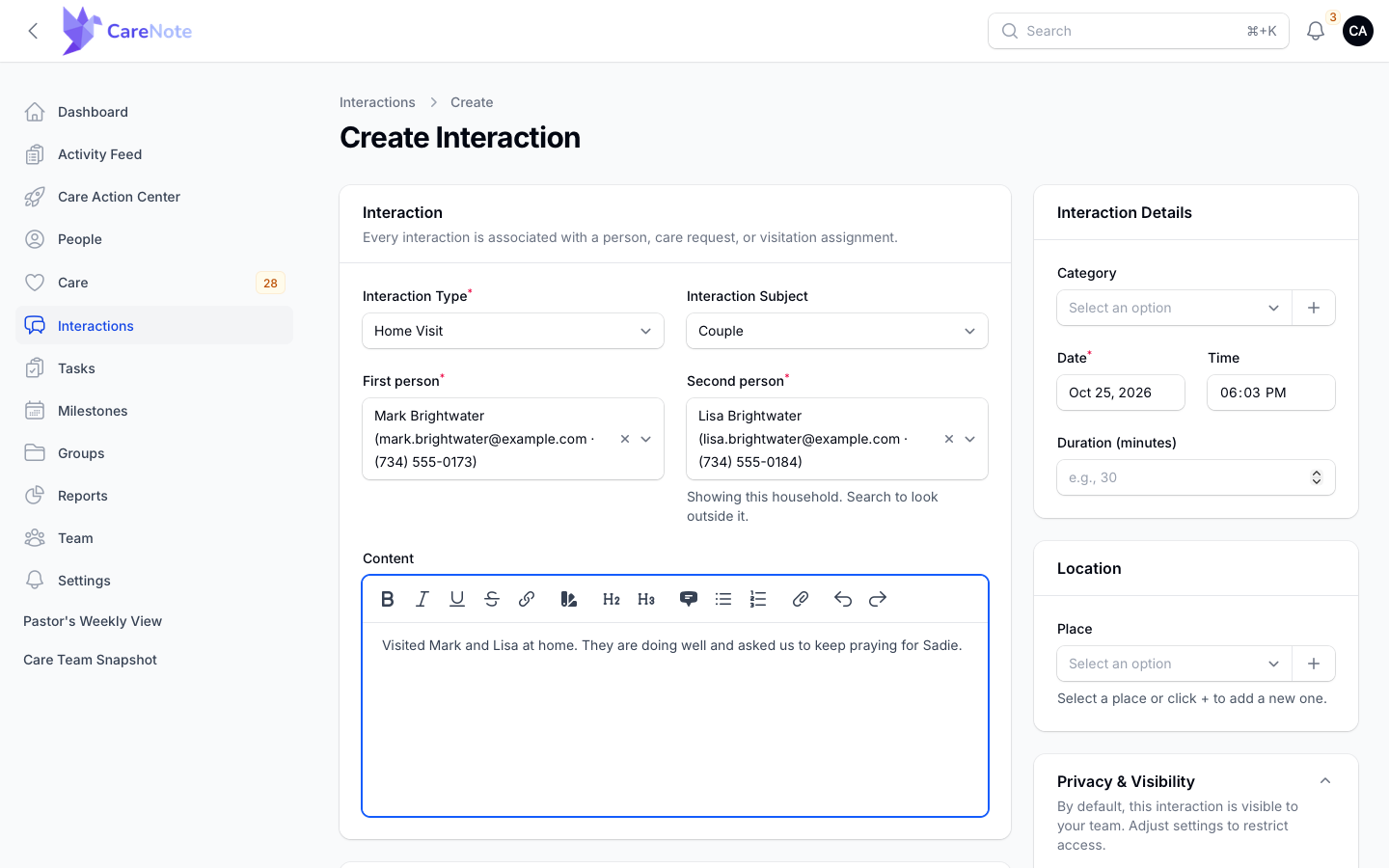Add a new place with the plus button
Image resolution: width=1389 pixels, height=868 pixels.
tap(1314, 664)
